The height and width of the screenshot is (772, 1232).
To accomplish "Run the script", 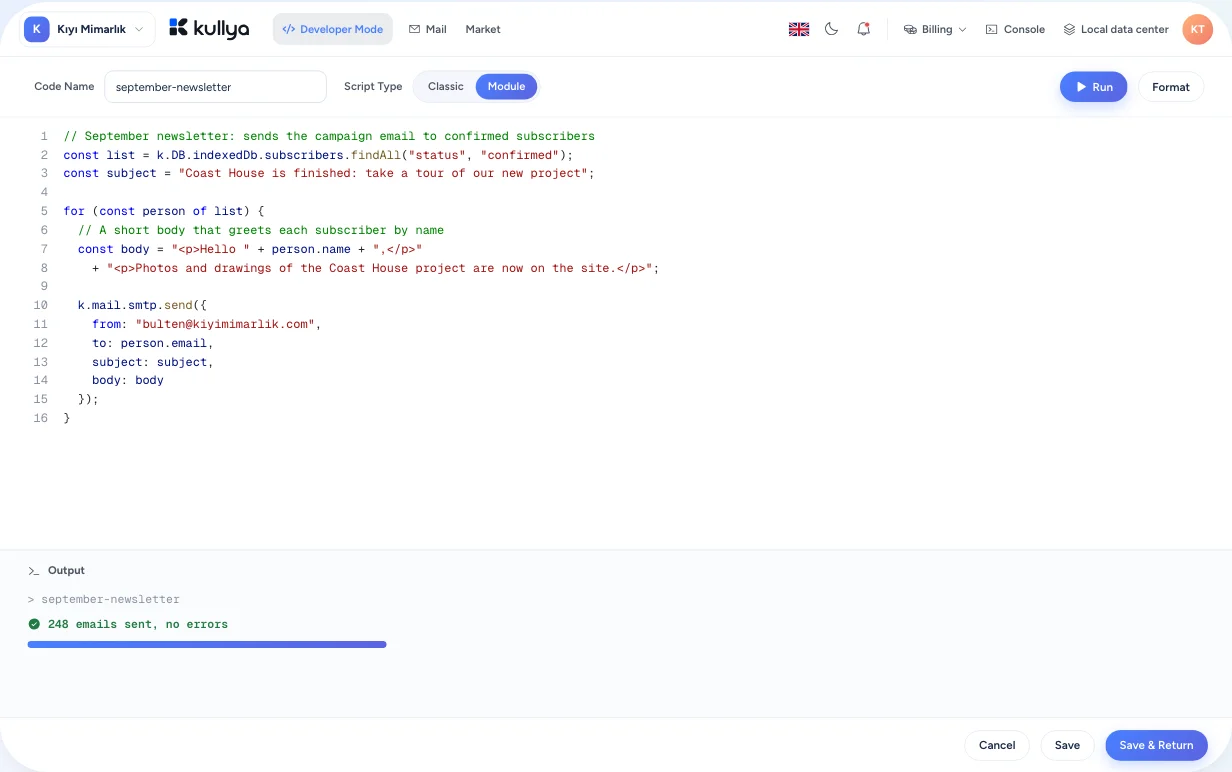I will click(1093, 87).
